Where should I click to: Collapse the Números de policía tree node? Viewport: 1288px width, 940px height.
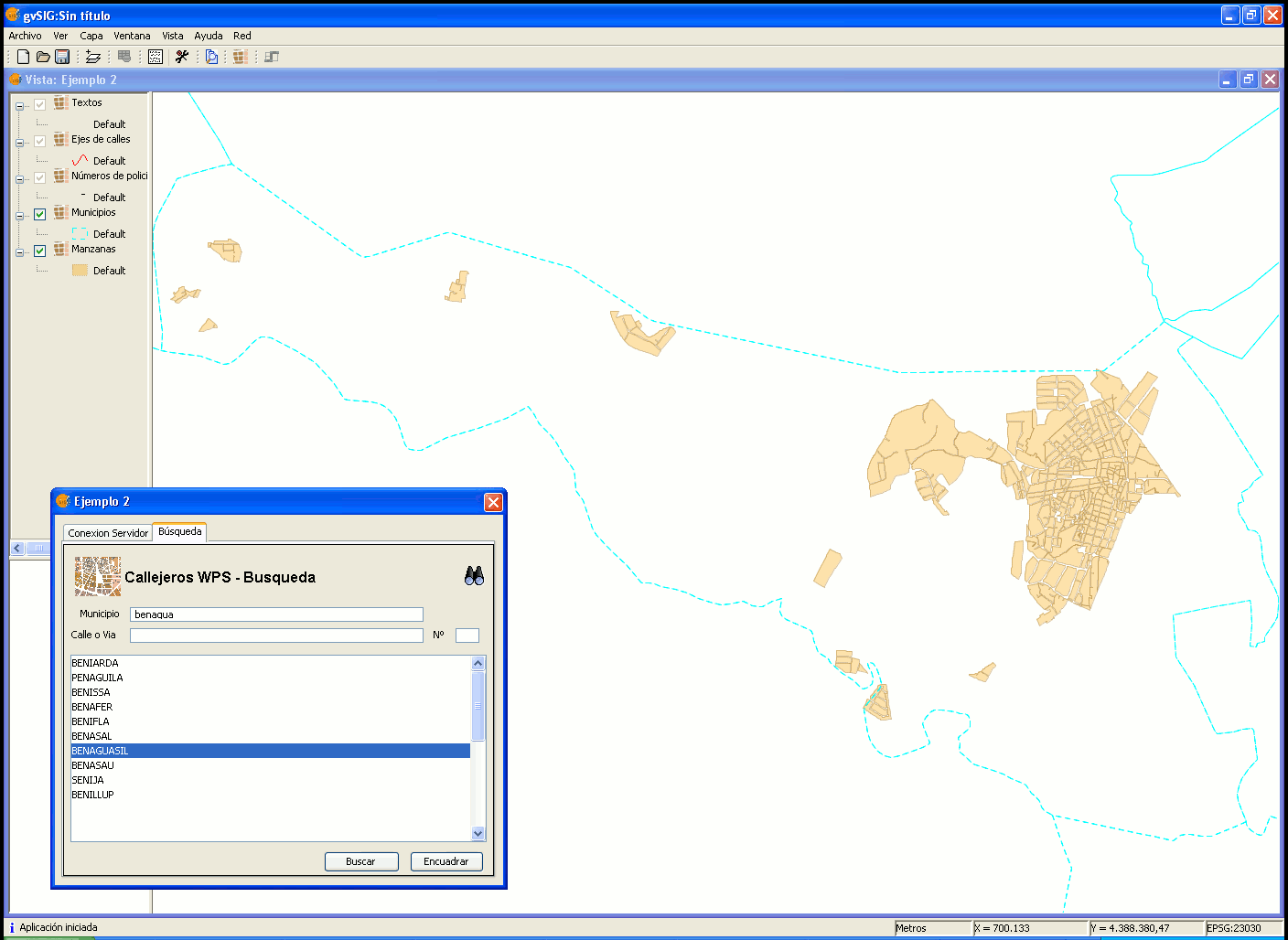coord(19,179)
